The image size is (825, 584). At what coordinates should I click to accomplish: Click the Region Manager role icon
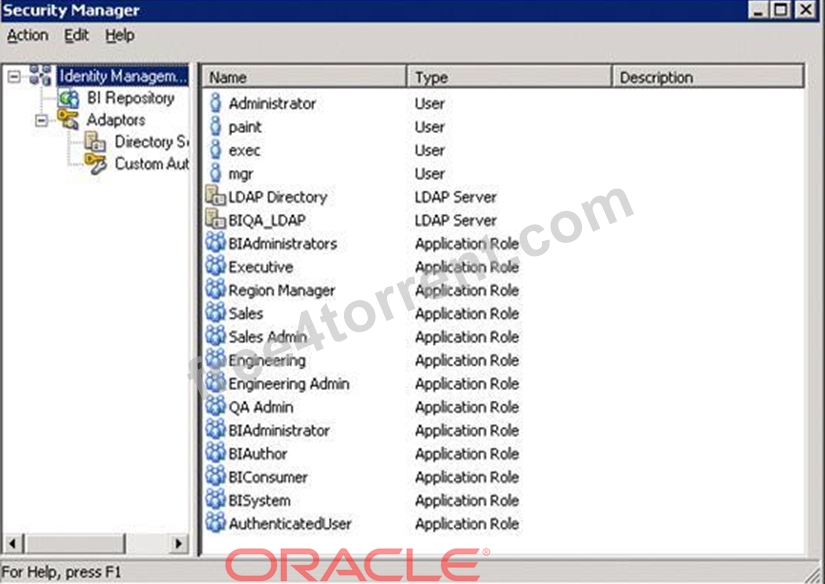pyautogui.click(x=215, y=289)
